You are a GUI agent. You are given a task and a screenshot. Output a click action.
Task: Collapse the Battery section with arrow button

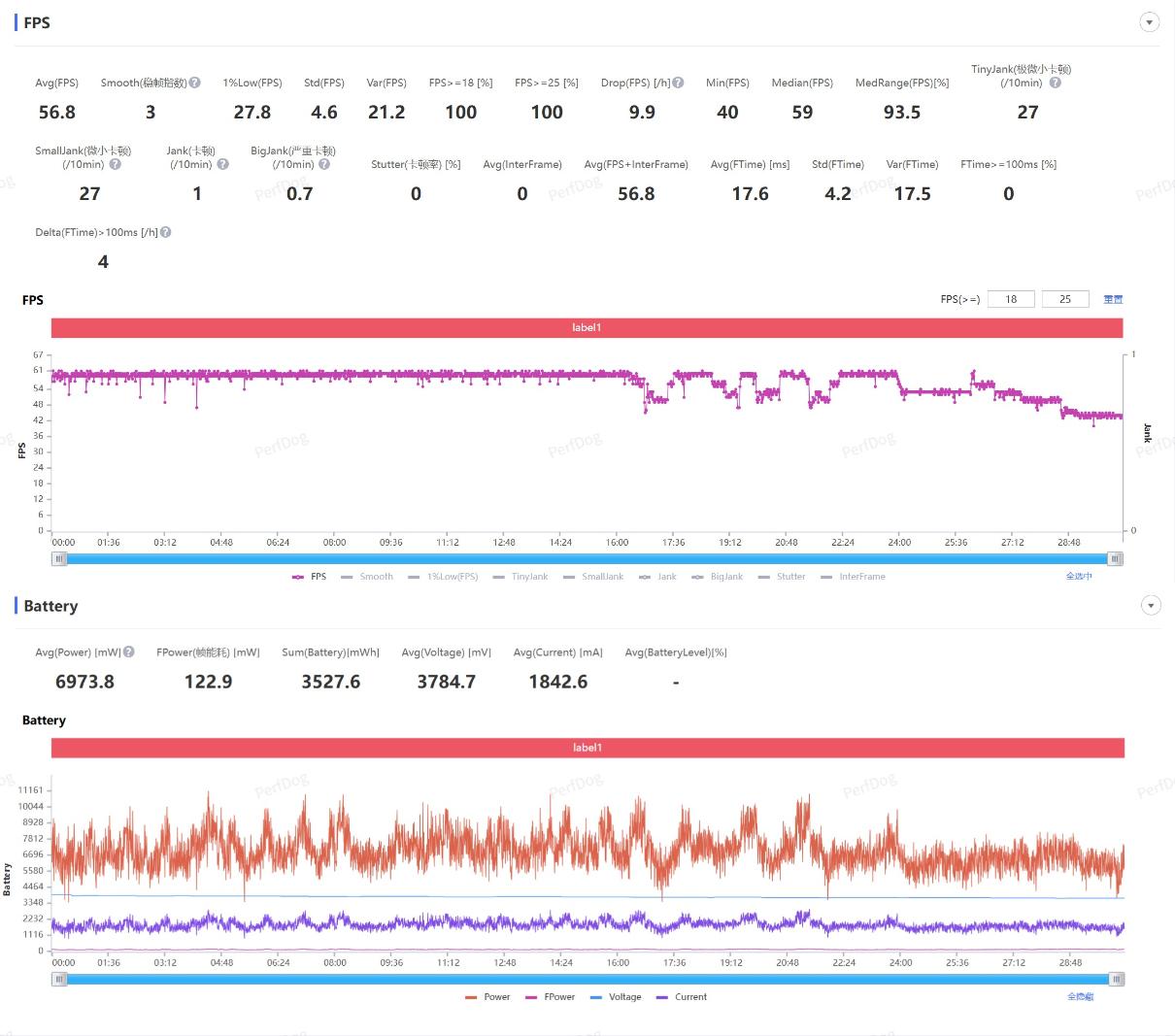[x=1150, y=606]
